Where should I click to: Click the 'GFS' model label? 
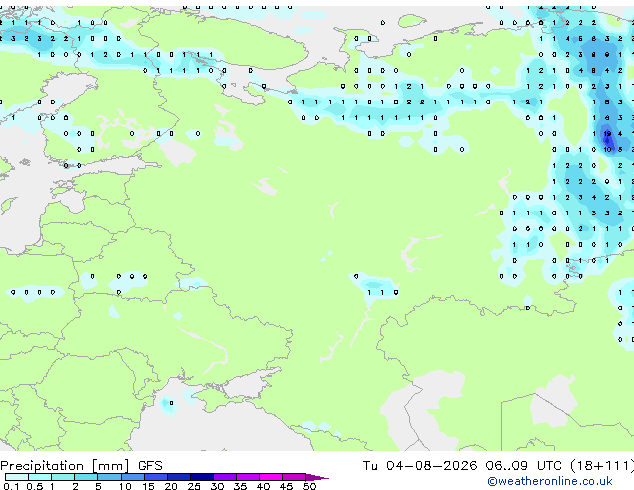pyautogui.click(x=150, y=466)
